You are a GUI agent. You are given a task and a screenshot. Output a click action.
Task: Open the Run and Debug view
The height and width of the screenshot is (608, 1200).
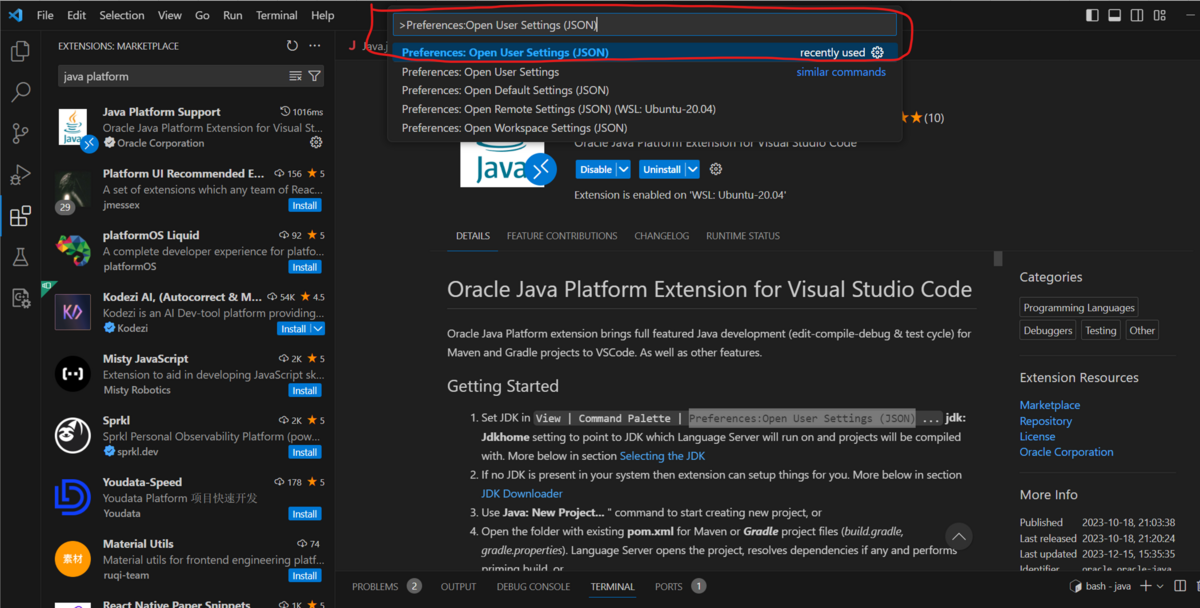[x=20, y=175]
